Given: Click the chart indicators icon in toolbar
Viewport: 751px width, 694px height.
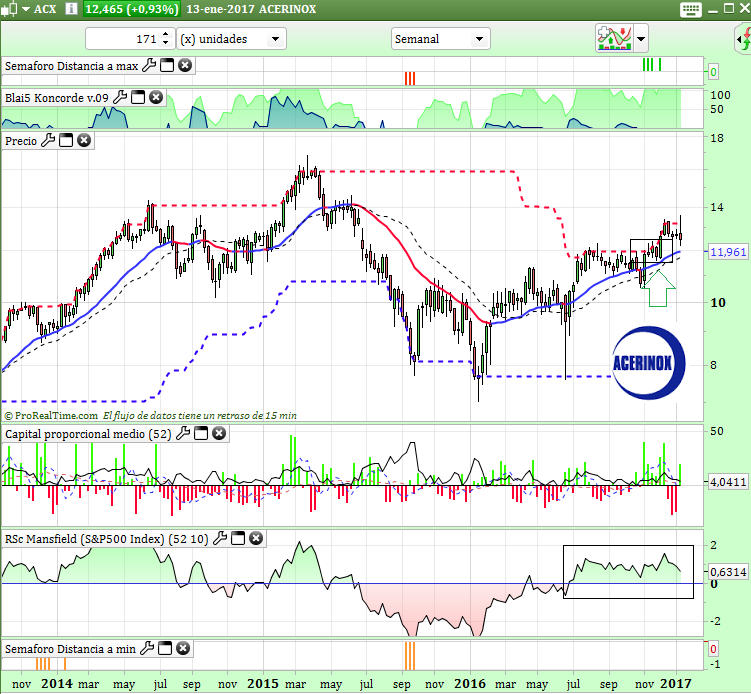Looking at the screenshot, I should pos(612,39).
